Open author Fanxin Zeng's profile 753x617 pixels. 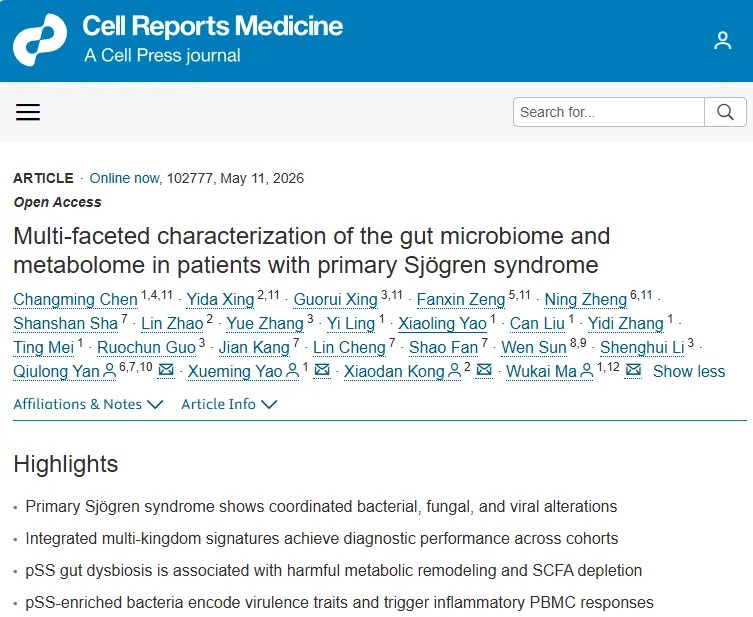click(x=461, y=299)
